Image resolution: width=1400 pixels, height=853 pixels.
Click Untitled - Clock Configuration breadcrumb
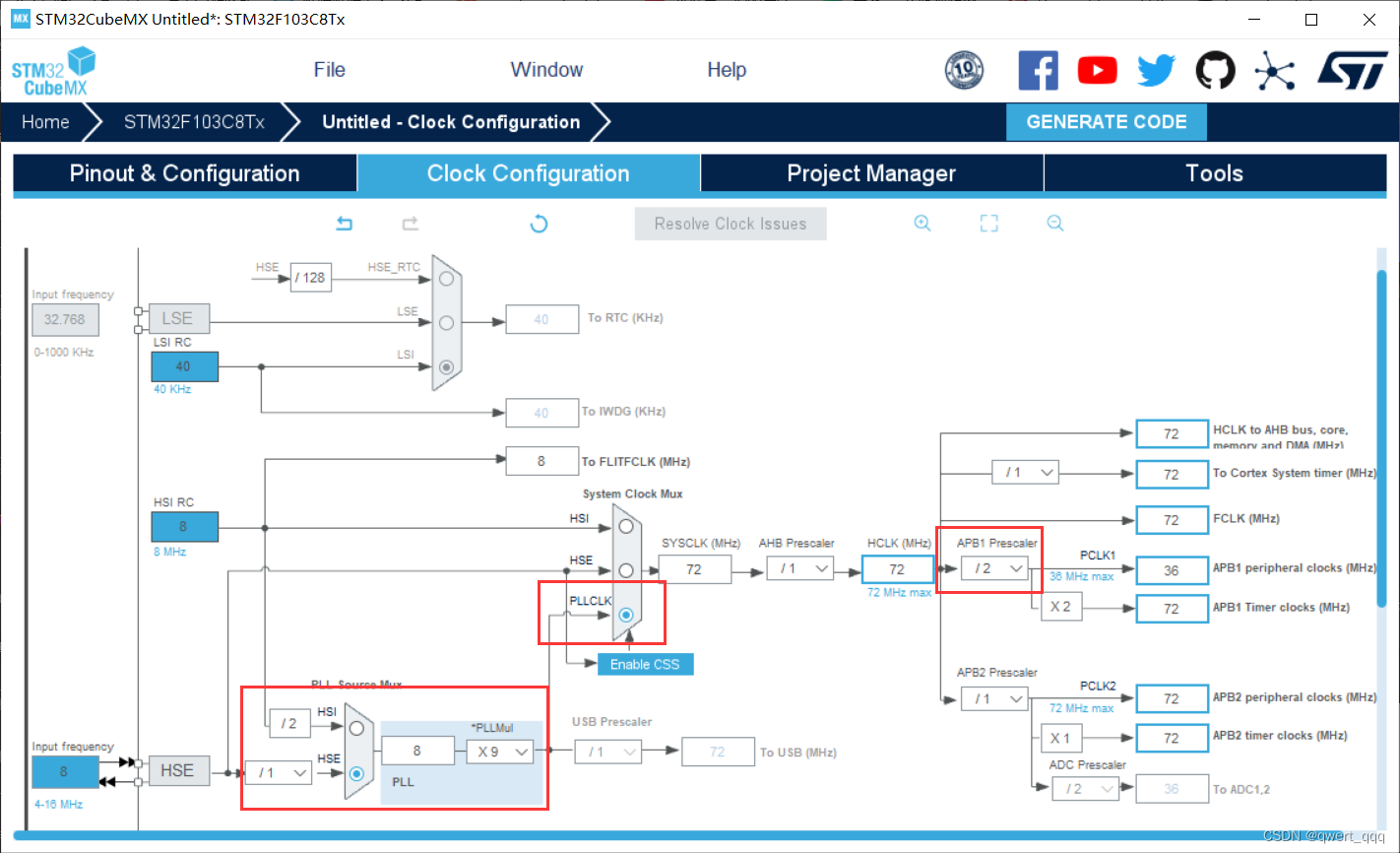pos(451,122)
